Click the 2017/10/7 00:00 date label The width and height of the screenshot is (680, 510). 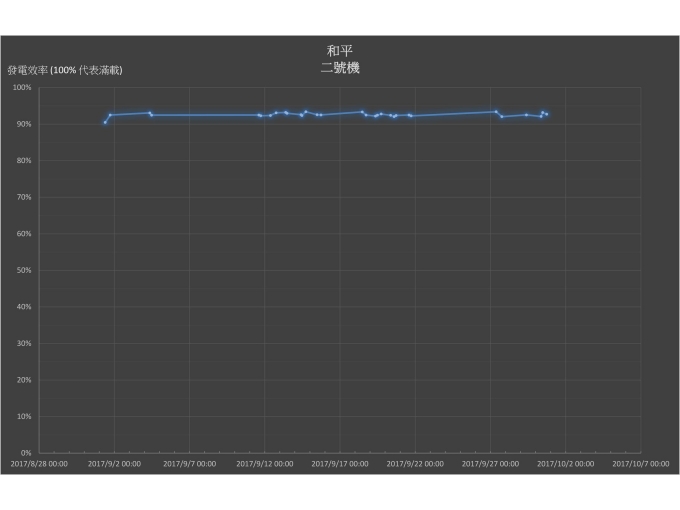tap(641, 464)
